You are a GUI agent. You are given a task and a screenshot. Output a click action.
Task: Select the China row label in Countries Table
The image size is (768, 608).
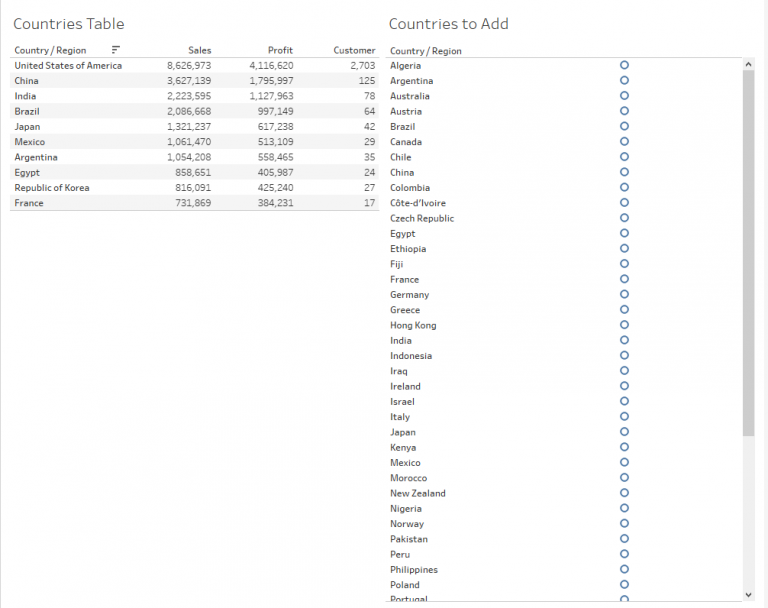click(x=26, y=80)
